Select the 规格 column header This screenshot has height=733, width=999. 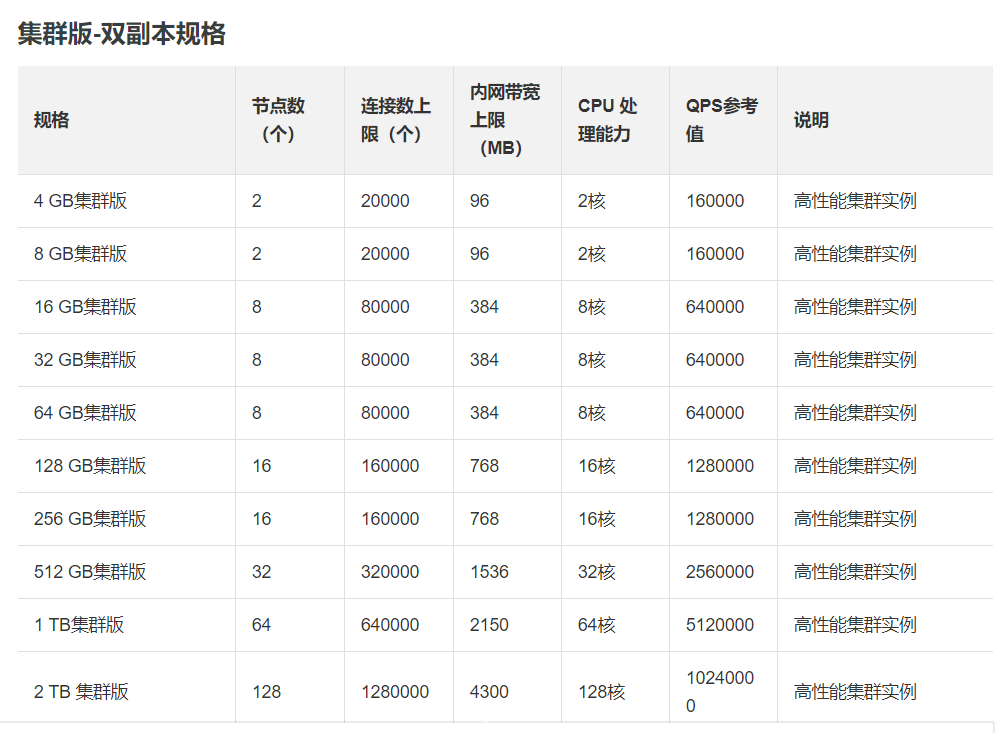click(x=52, y=120)
